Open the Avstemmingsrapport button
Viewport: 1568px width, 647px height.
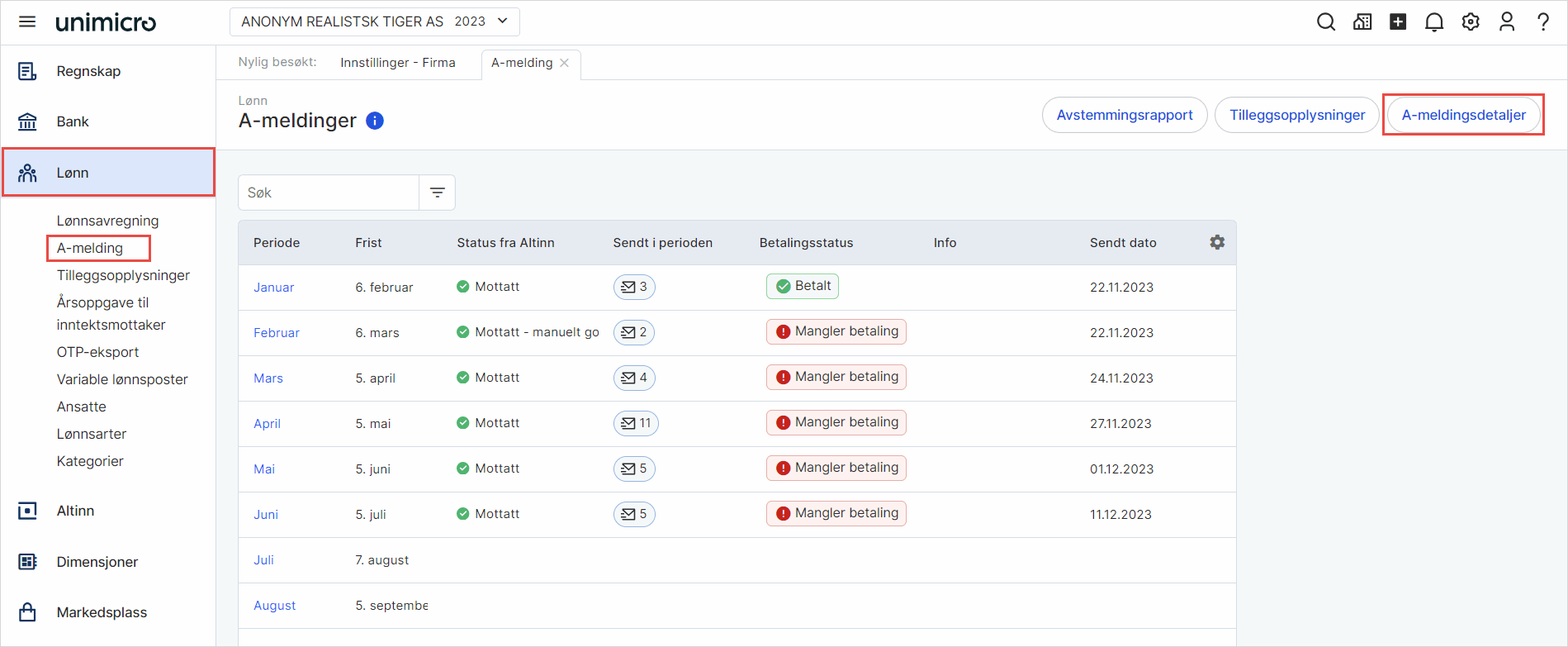pyautogui.click(x=1124, y=115)
